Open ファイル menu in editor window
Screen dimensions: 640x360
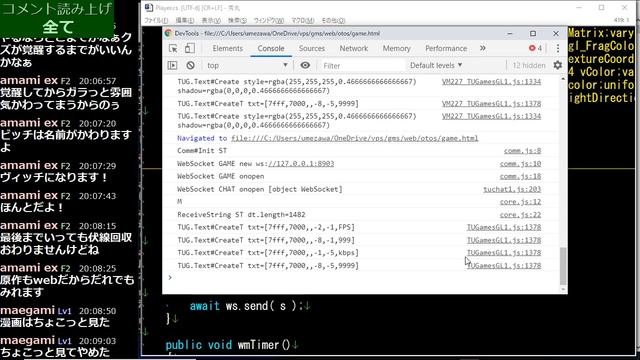click(x=156, y=20)
